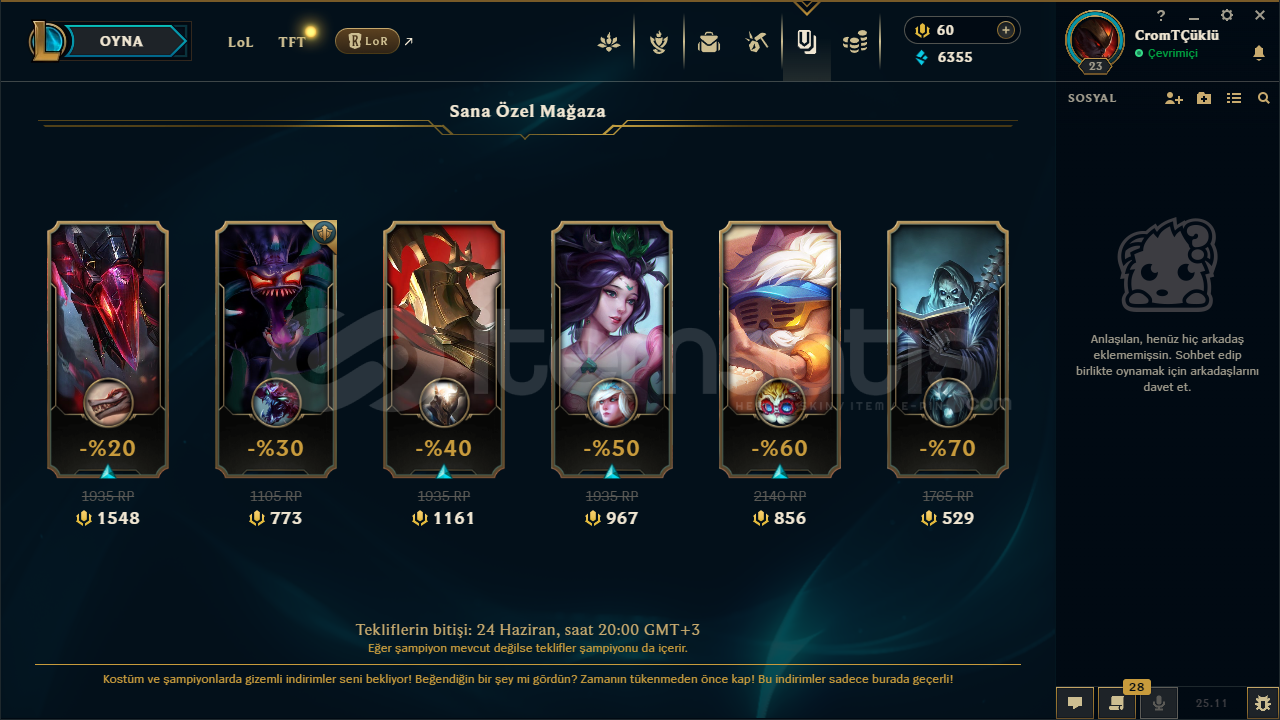The width and height of the screenshot is (1280, 720).
Task: Switch to the LoL tab
Action: (x=241, y=42)
